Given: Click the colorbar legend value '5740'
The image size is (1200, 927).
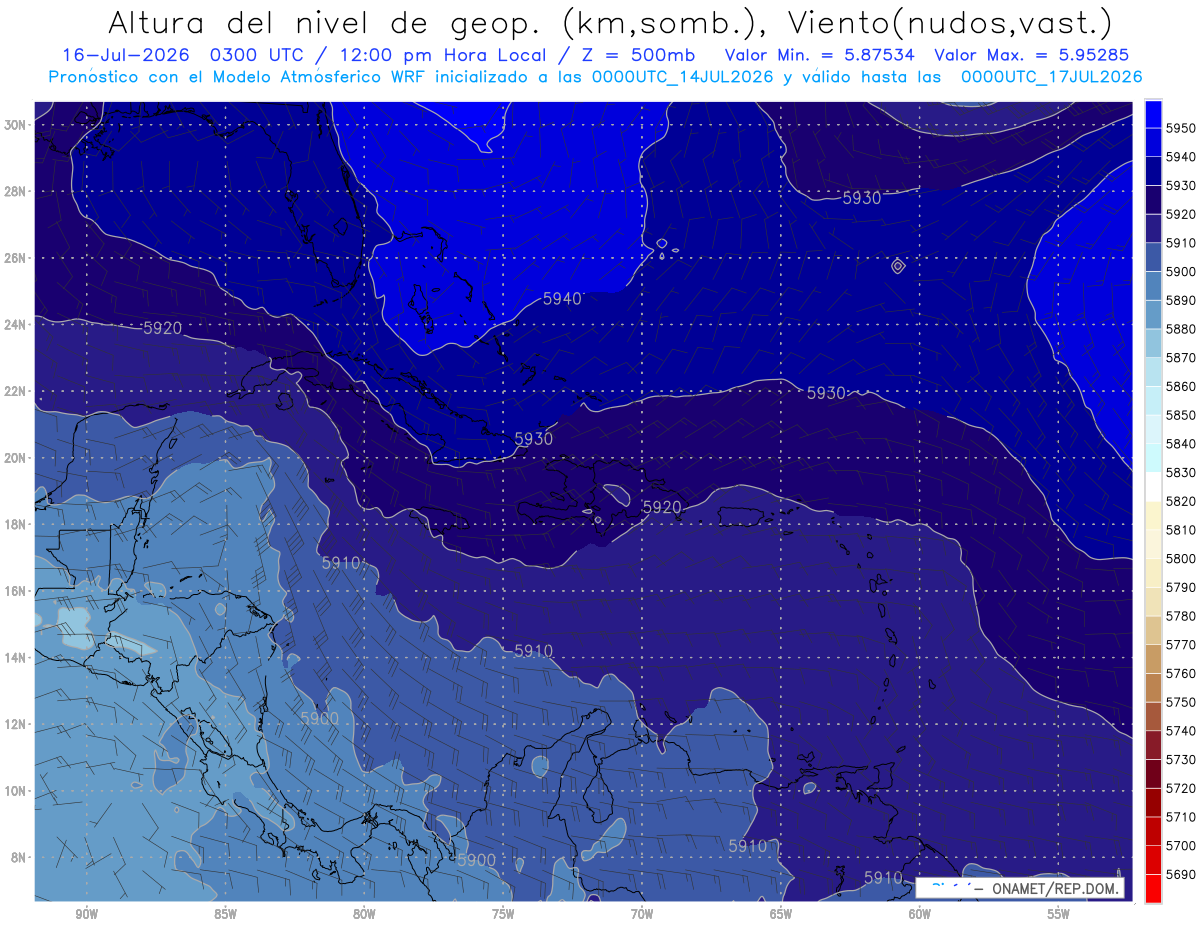Looking at the screenshot, I should click(1181, 731).
